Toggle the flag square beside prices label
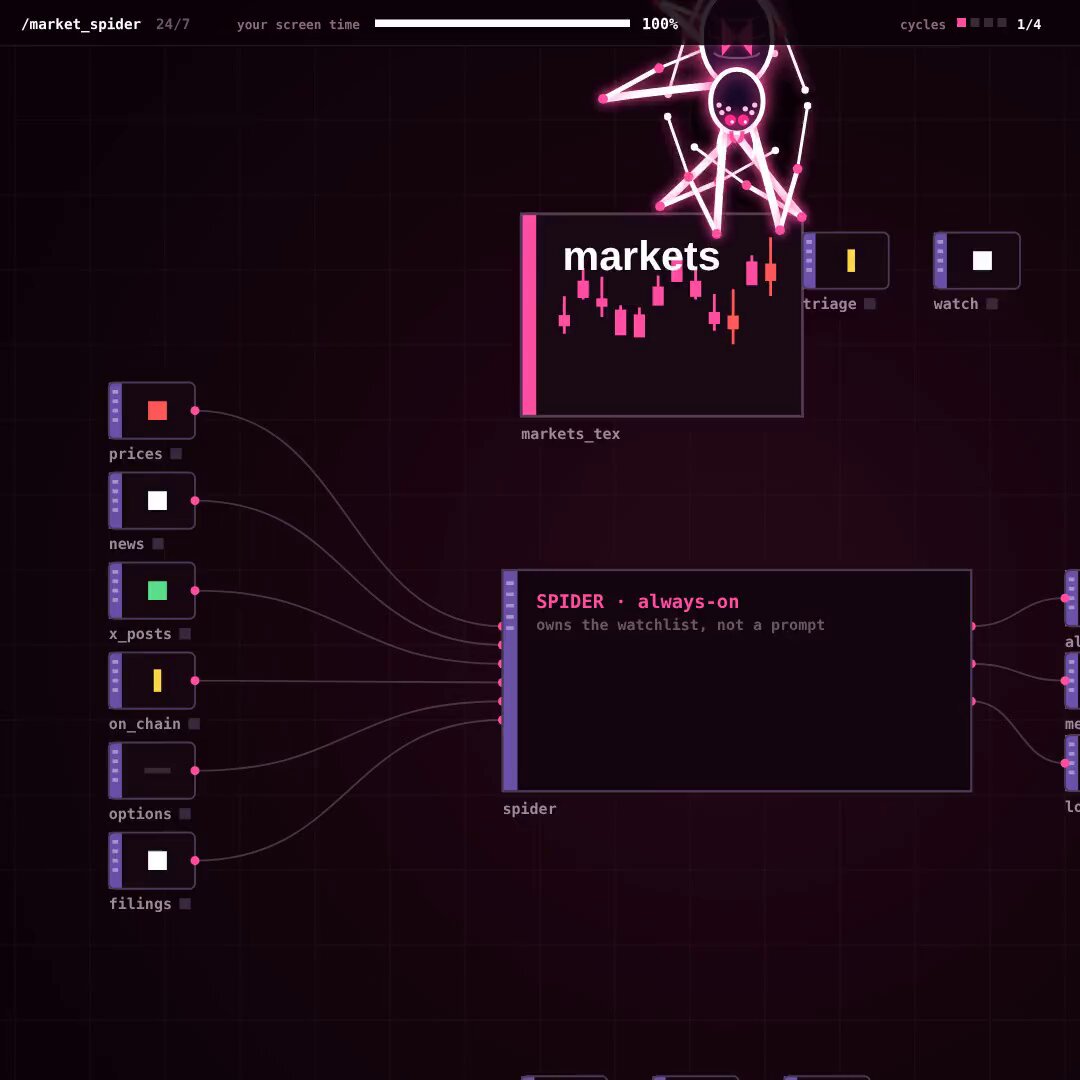 176,453
